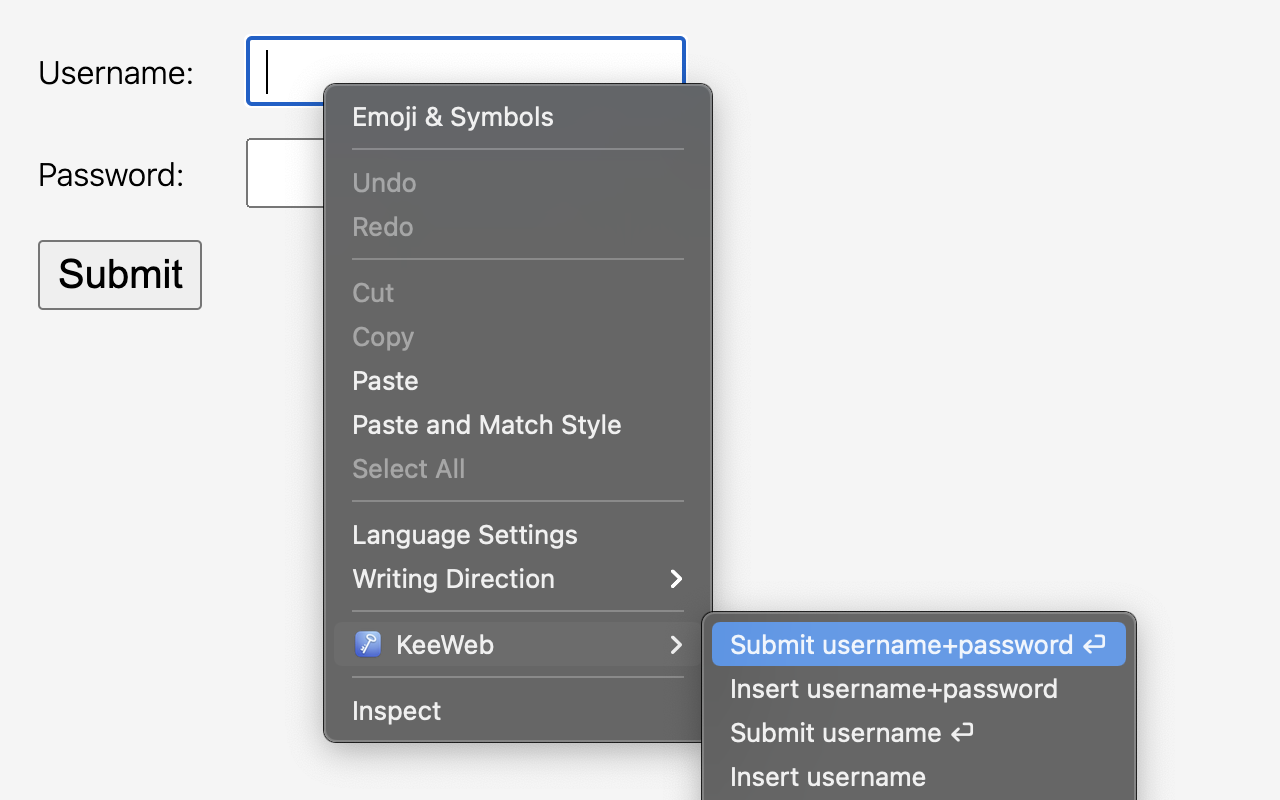Expand the KeeWeb submenu chevron
The width and height of the screenshot is (1280, 800).
click(x=675, y=645)
